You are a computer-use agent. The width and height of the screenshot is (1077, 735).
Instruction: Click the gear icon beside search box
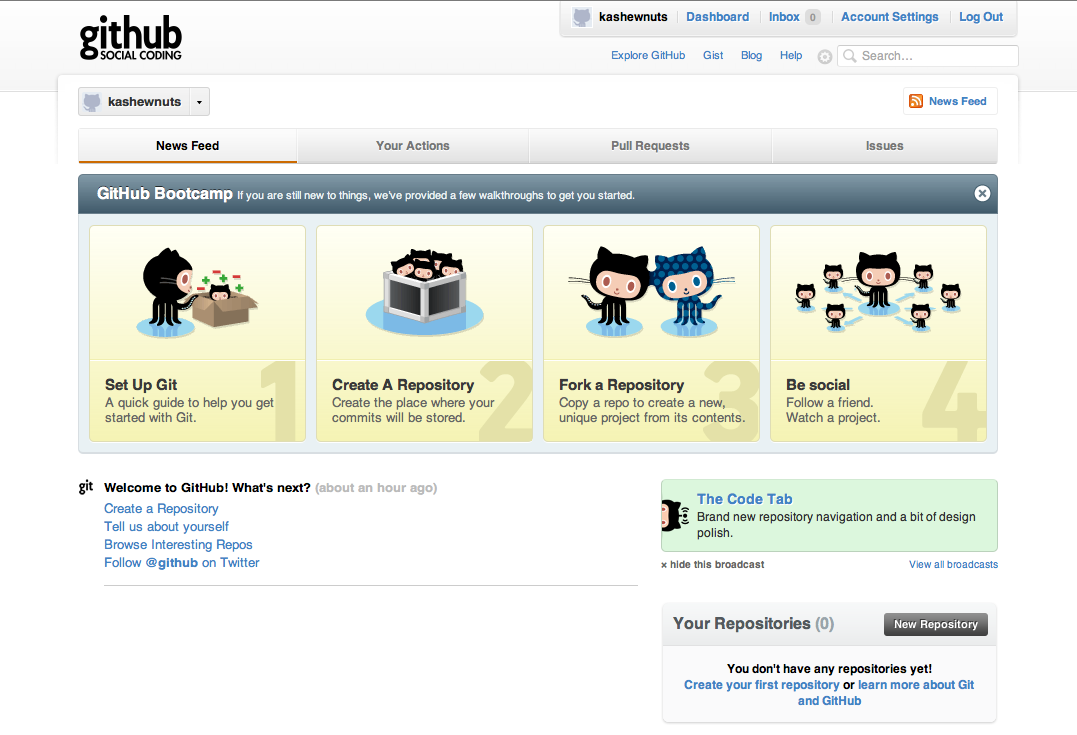pos(824,57)
